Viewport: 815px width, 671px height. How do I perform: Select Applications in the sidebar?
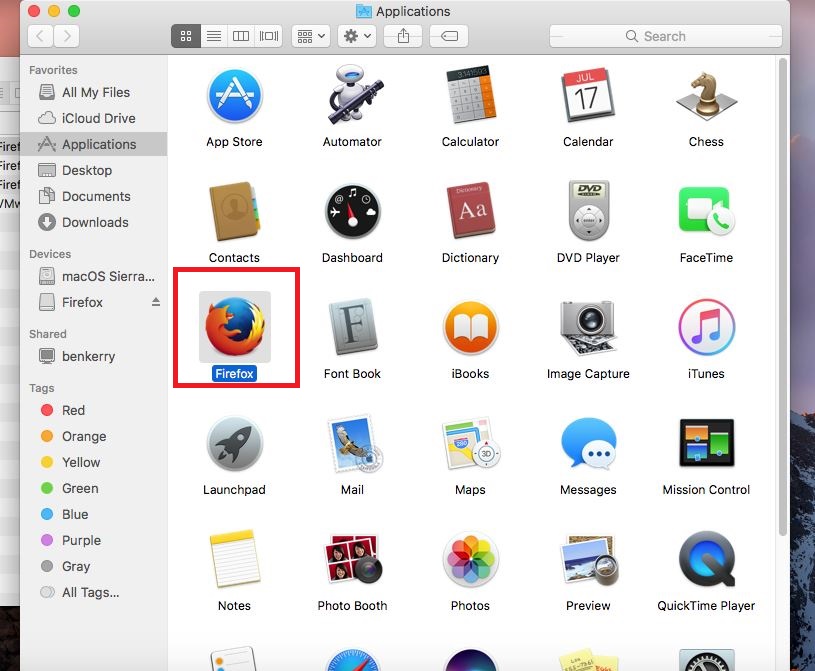click(x=94, y=144)
